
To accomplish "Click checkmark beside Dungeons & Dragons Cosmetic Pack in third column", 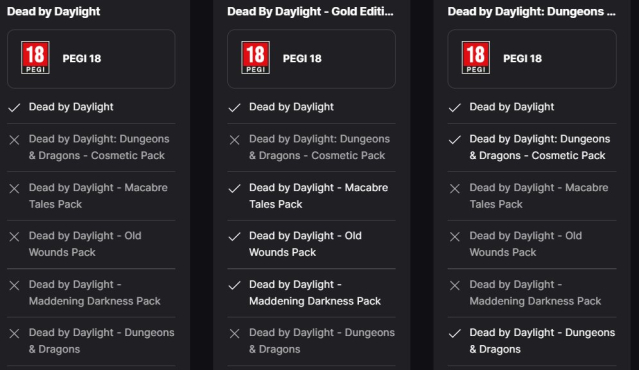I will tap(455, 140).
